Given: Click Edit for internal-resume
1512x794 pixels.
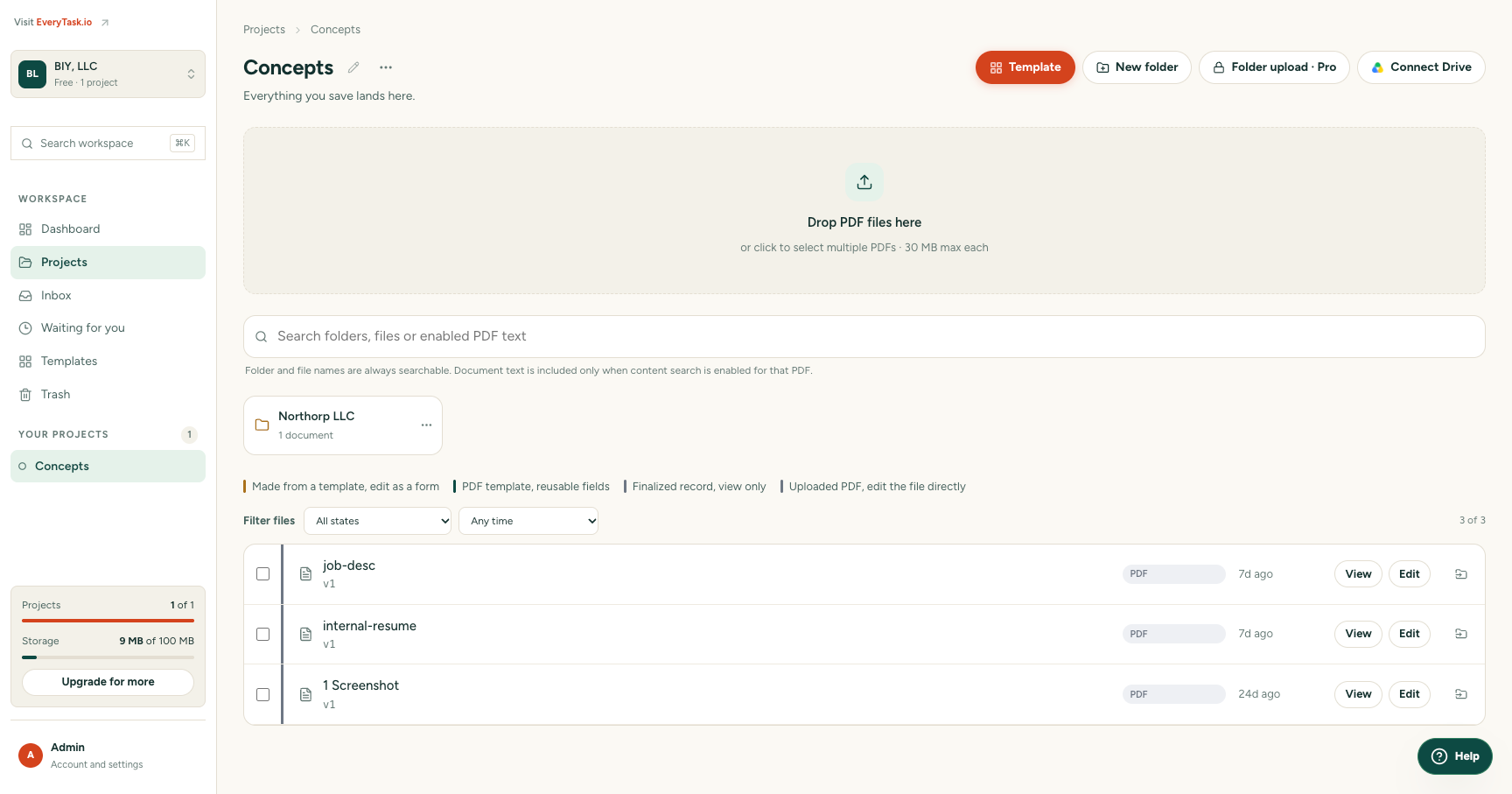Looking at the screenshot, I should pyautogui.click(x=1410, y=634).
